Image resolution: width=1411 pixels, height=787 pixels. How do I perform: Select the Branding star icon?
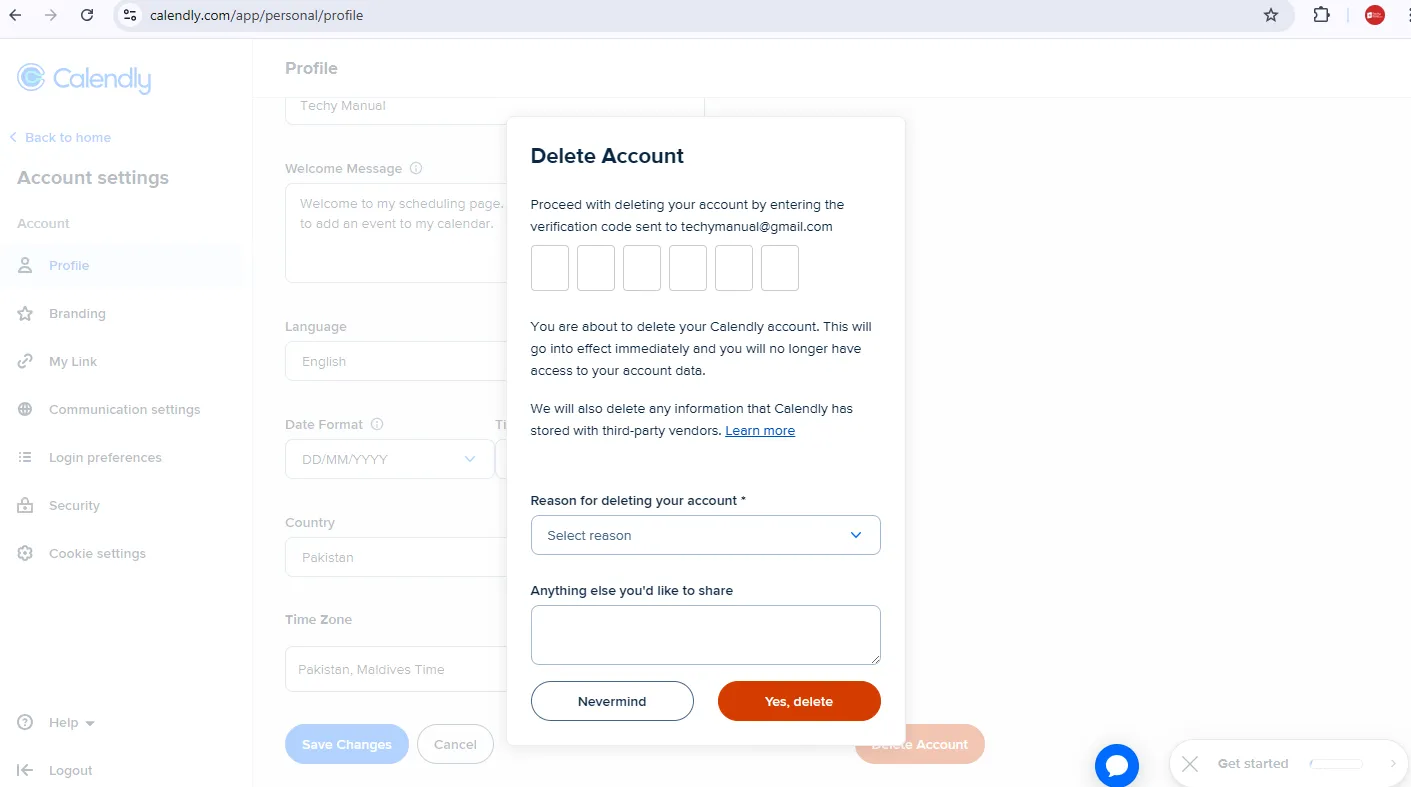[x=24, y=313]
